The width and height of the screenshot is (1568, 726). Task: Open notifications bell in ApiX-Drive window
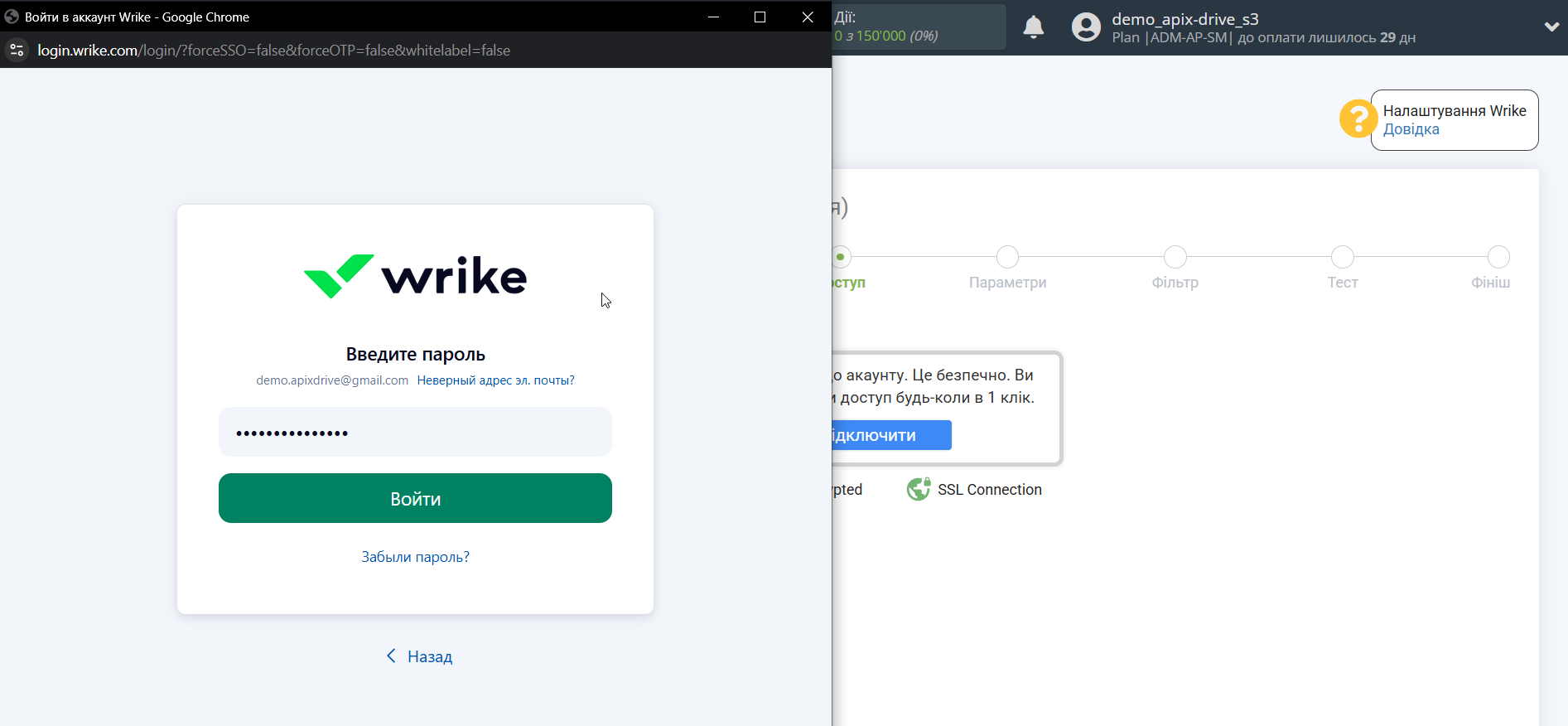pyautogui.click(x=1033, y=27)
